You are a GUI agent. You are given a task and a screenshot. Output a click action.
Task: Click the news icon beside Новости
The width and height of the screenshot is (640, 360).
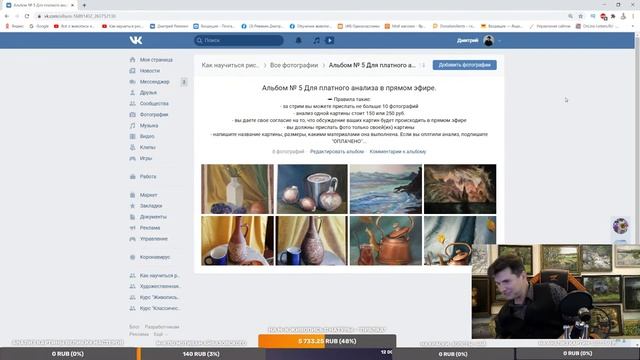[132, 71]
